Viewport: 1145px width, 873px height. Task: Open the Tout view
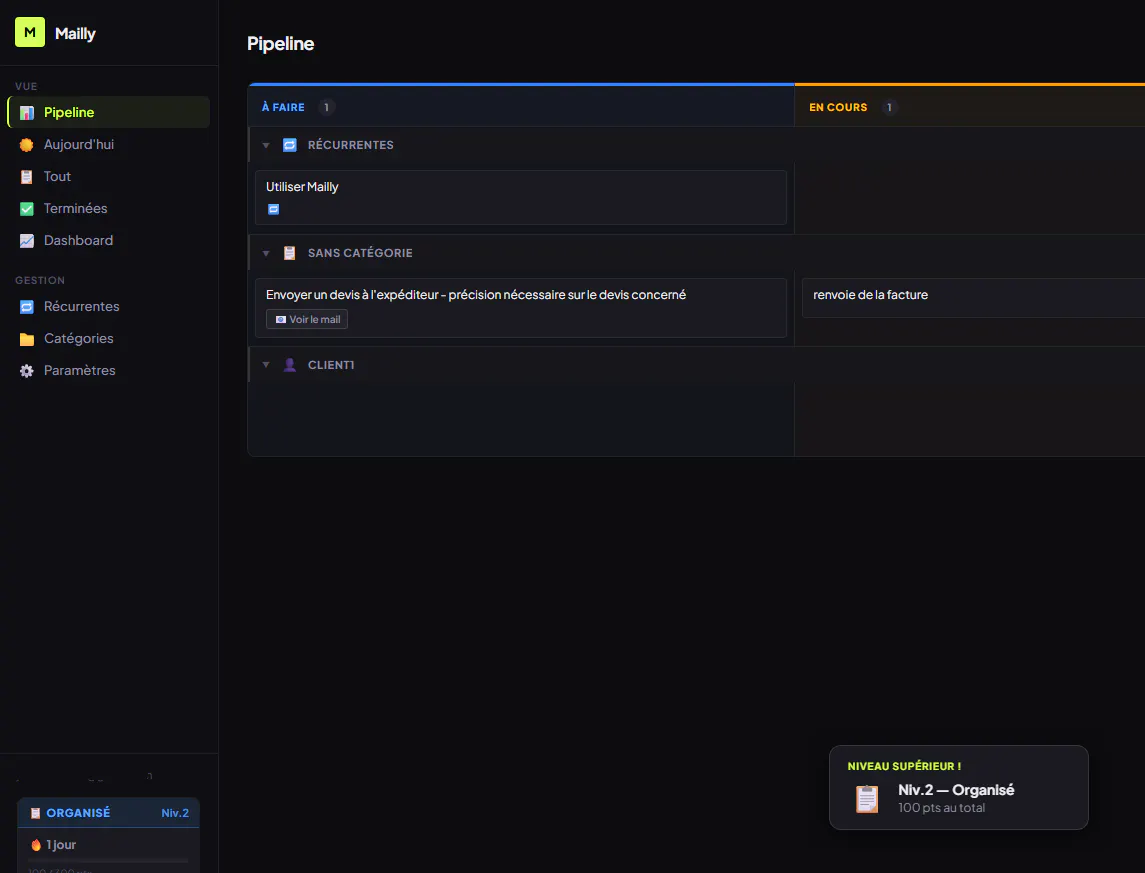pos(109,177)
